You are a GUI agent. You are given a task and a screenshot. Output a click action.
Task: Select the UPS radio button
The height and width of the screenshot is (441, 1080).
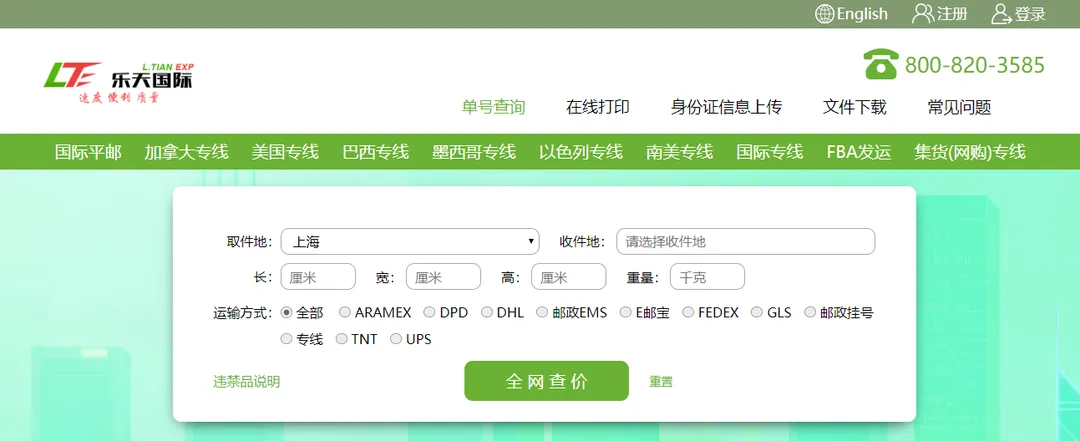395,338
